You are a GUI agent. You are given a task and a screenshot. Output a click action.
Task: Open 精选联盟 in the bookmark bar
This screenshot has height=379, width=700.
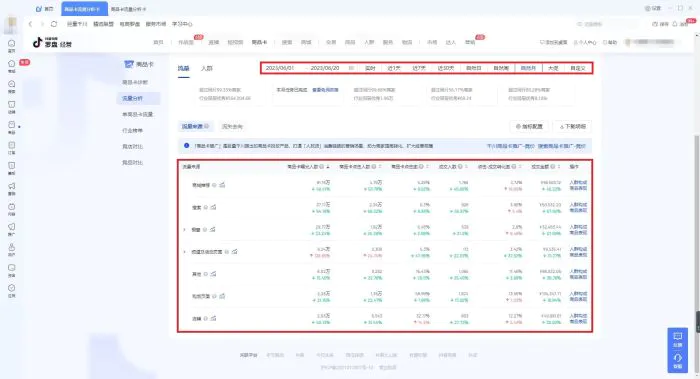tap(104, 24)
